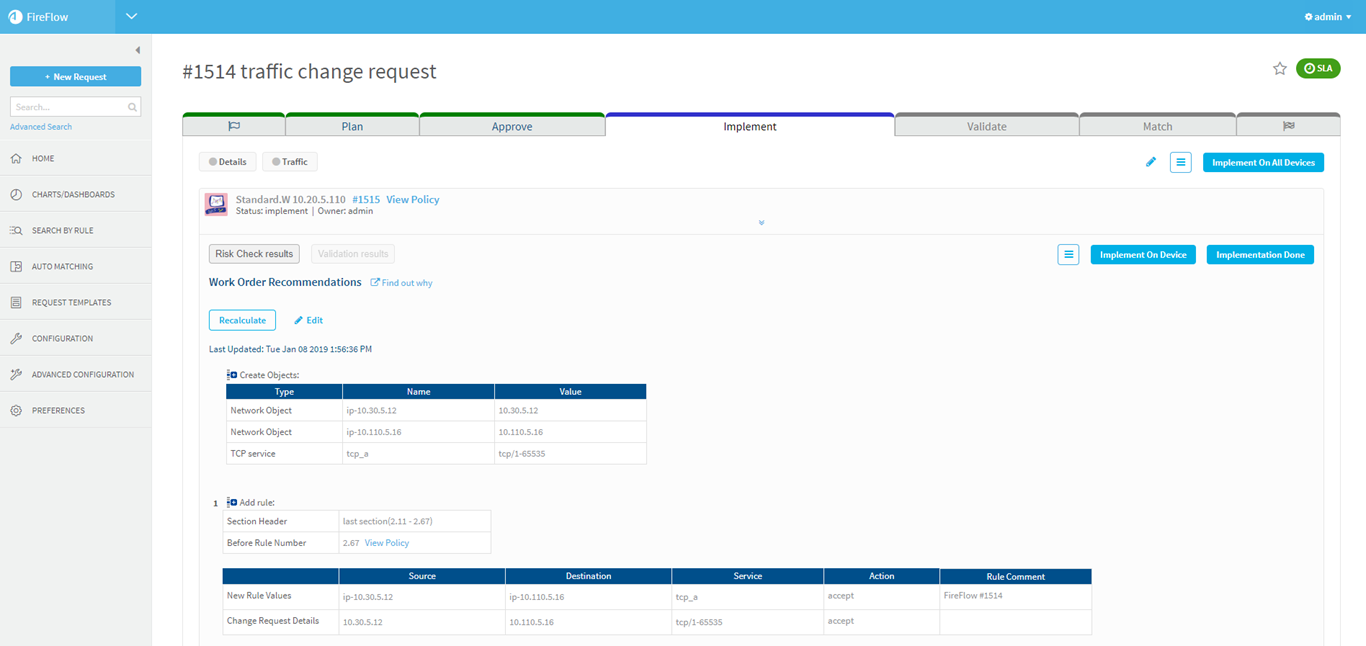The width and height of the screenshot is (1366, 646).
Task: Open Charts/Dashboards from the sidebar
Action: click(72, 195)
